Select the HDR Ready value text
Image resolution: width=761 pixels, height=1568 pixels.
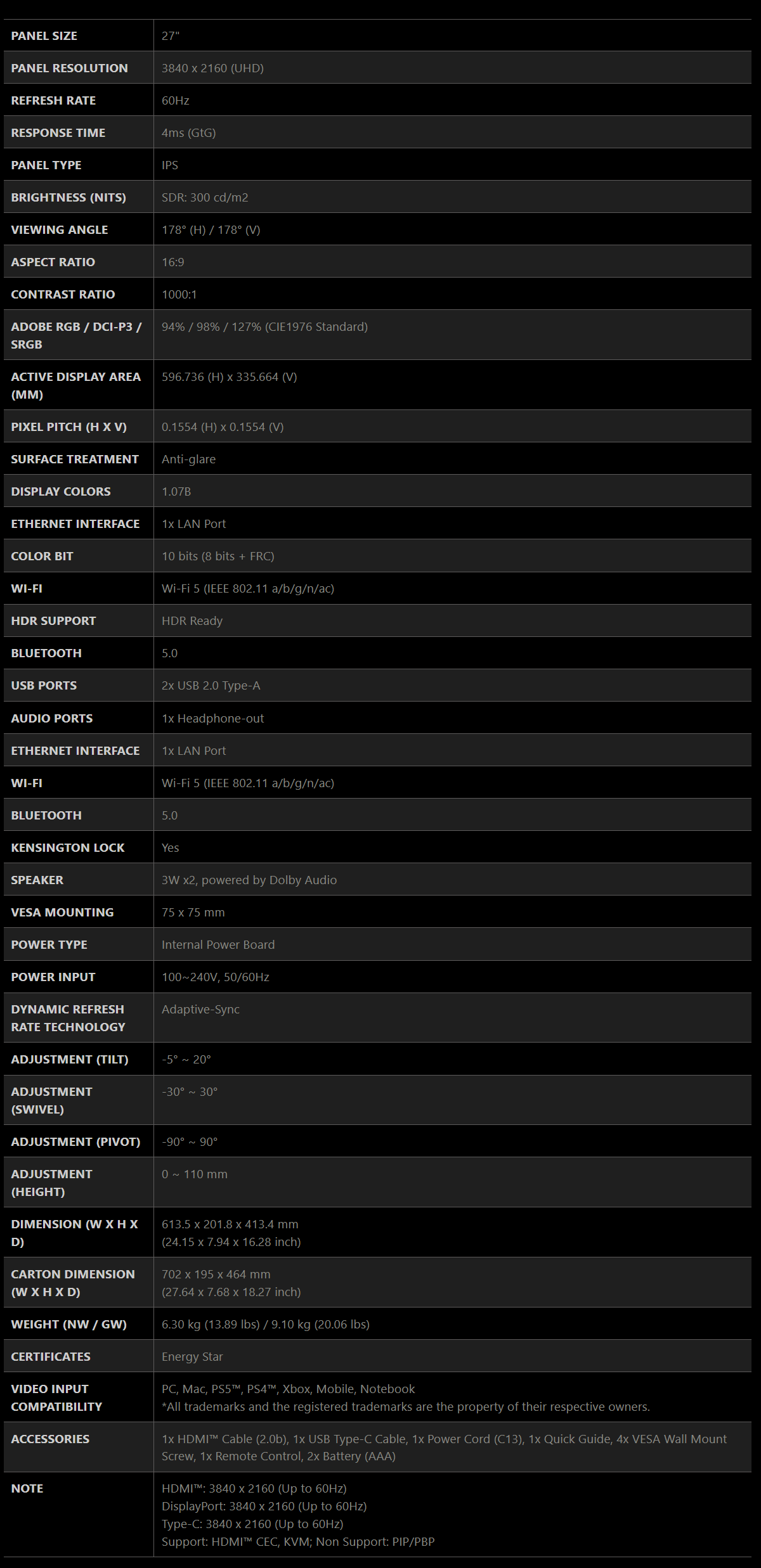point(192,620)
